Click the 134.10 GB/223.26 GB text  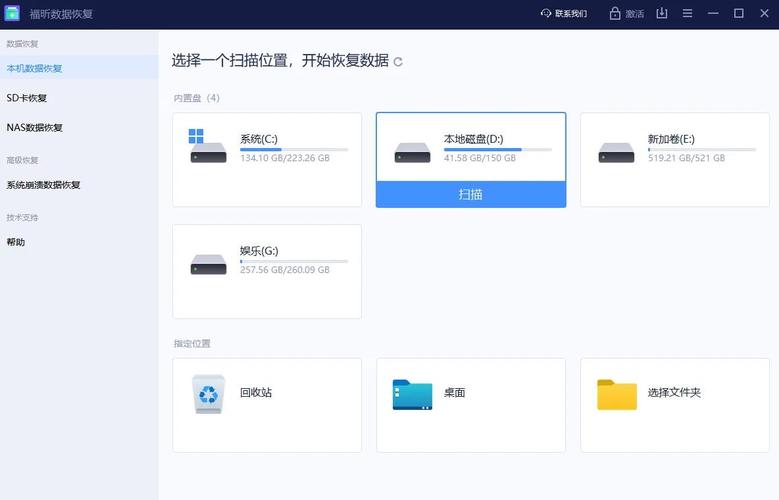285,158
